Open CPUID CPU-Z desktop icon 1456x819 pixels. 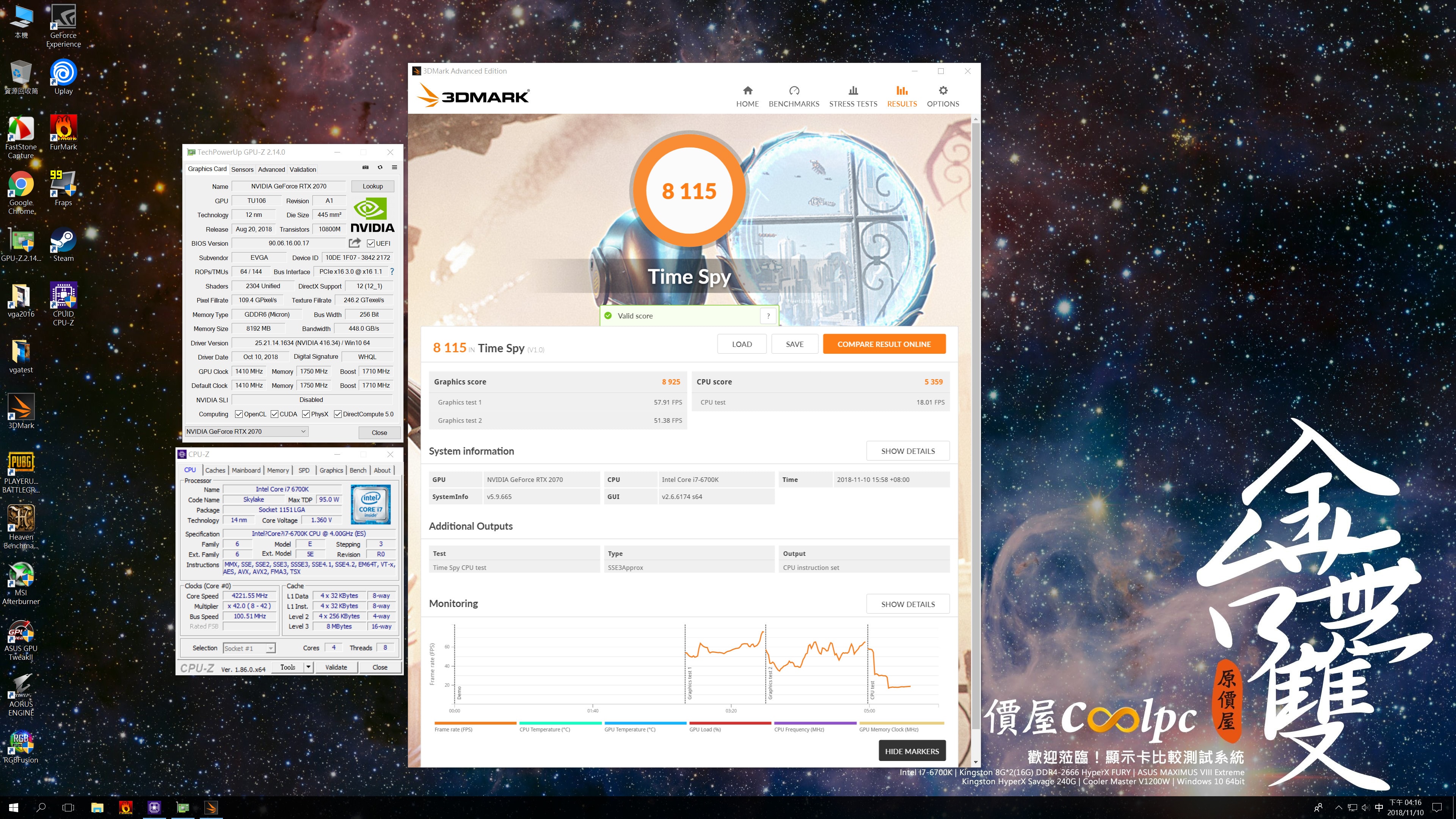pyautogui.click(x=63, y=304)
